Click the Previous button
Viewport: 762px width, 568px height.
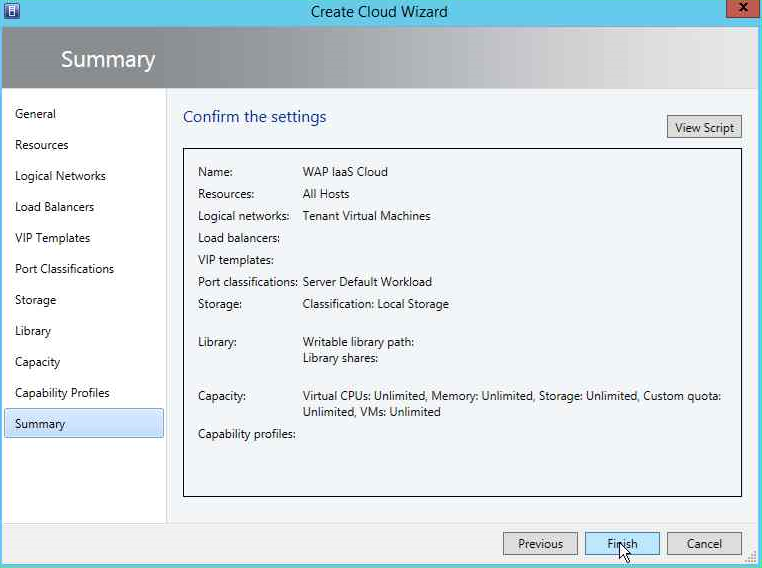[x=540, y=544]
